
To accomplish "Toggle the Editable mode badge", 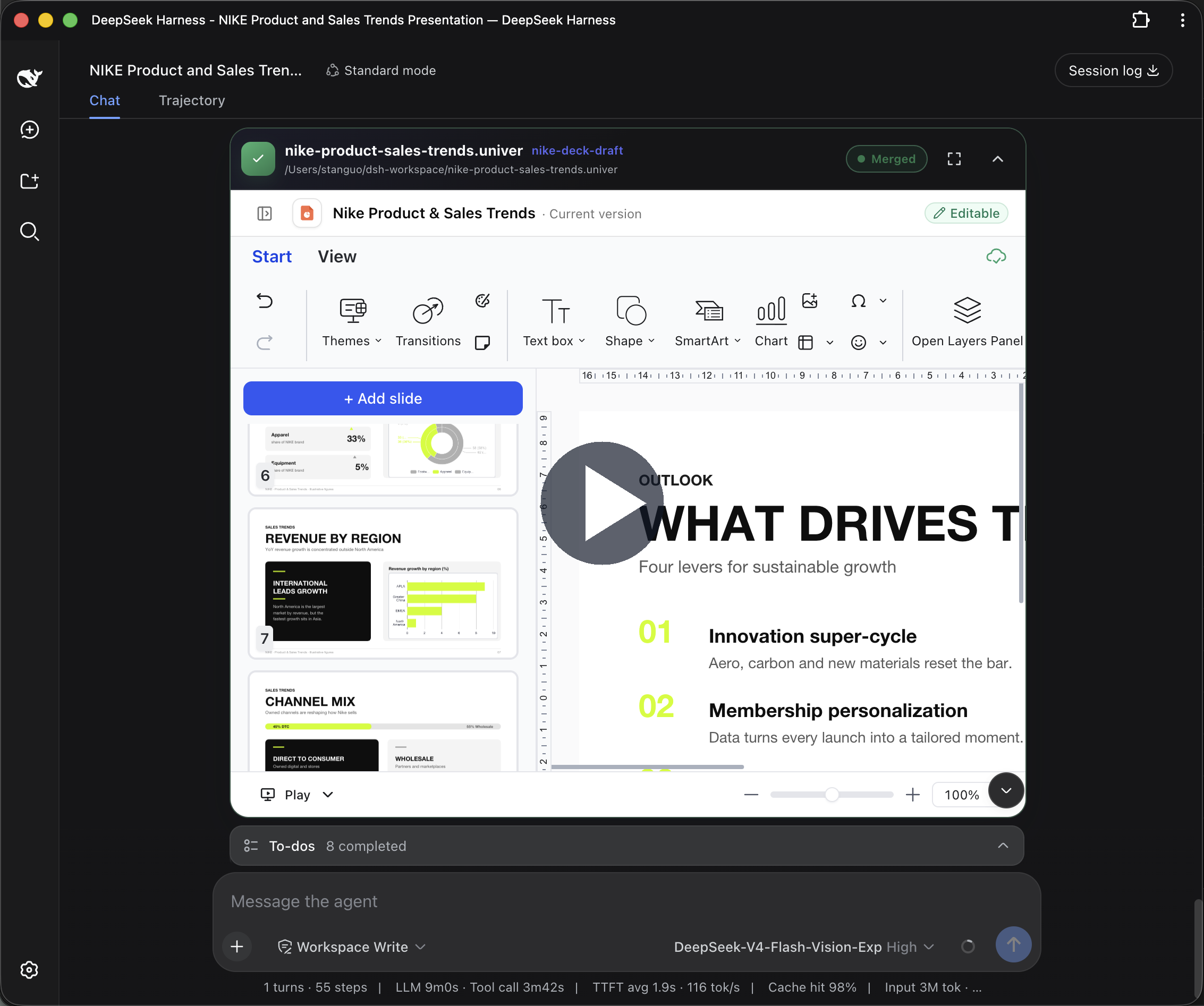I will point(966,213).
